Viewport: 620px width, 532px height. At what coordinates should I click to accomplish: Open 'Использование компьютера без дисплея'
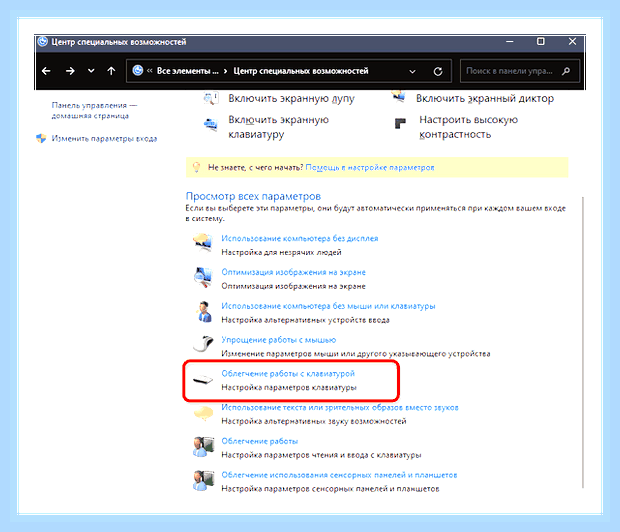300,239
